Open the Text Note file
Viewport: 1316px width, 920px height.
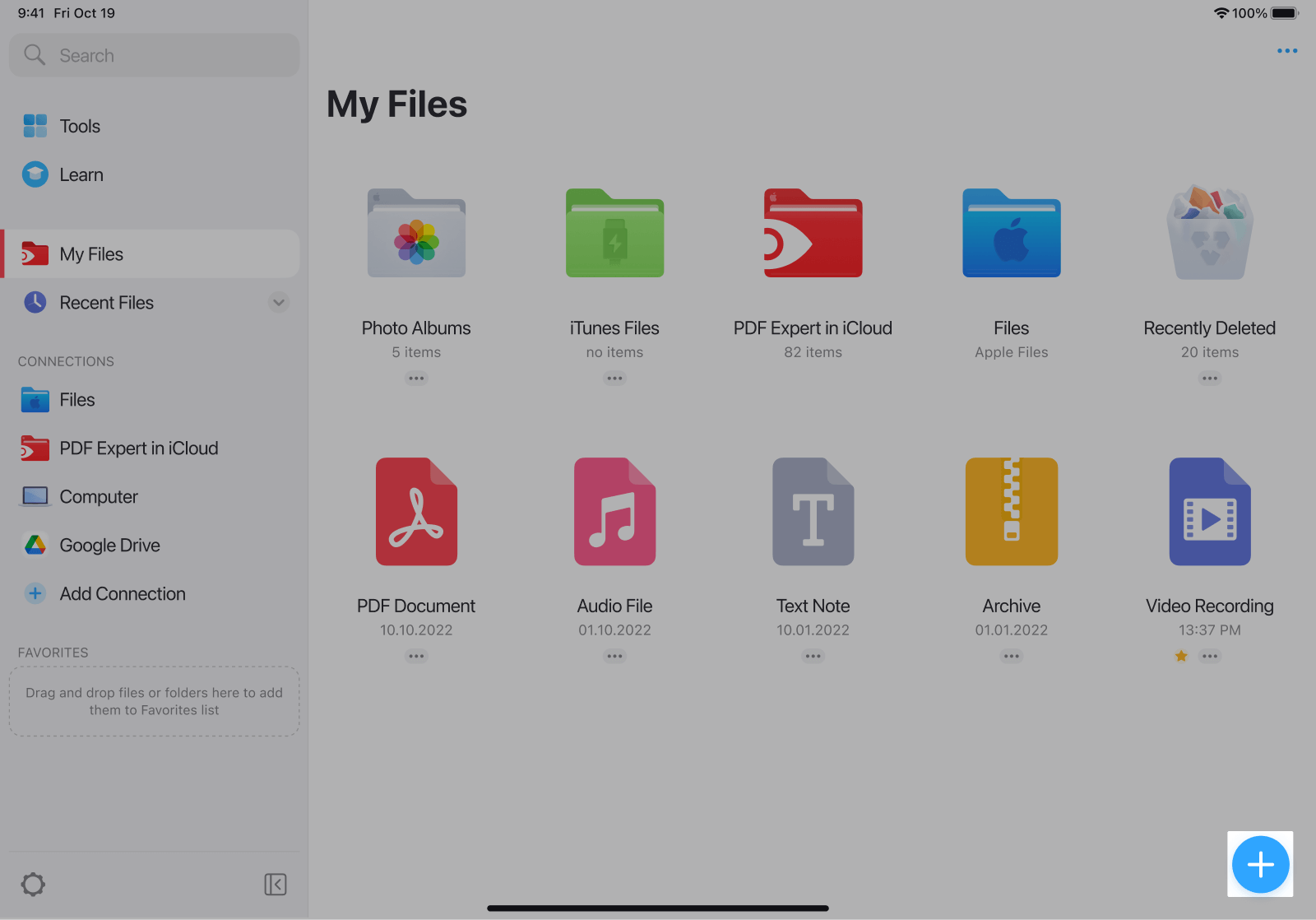pos(813,512)
